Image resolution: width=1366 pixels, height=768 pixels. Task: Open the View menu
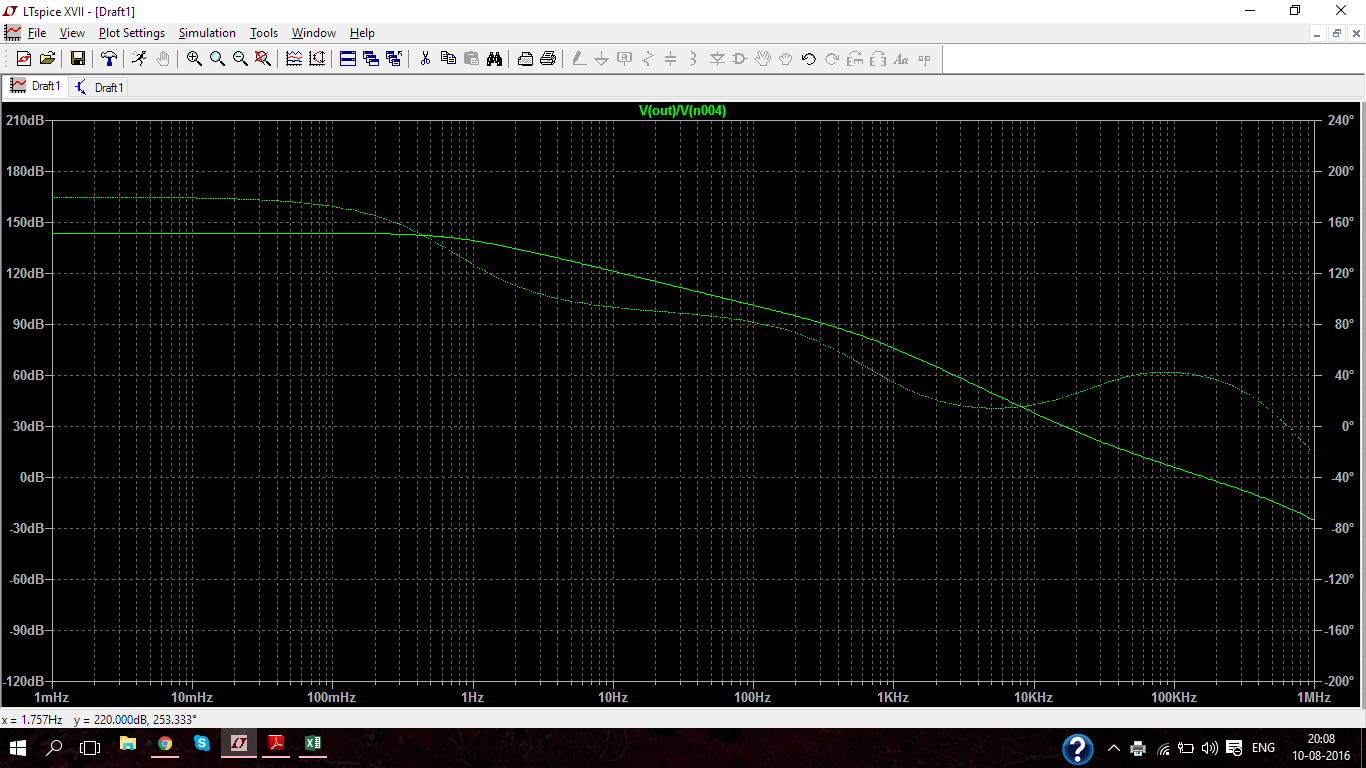72,33
